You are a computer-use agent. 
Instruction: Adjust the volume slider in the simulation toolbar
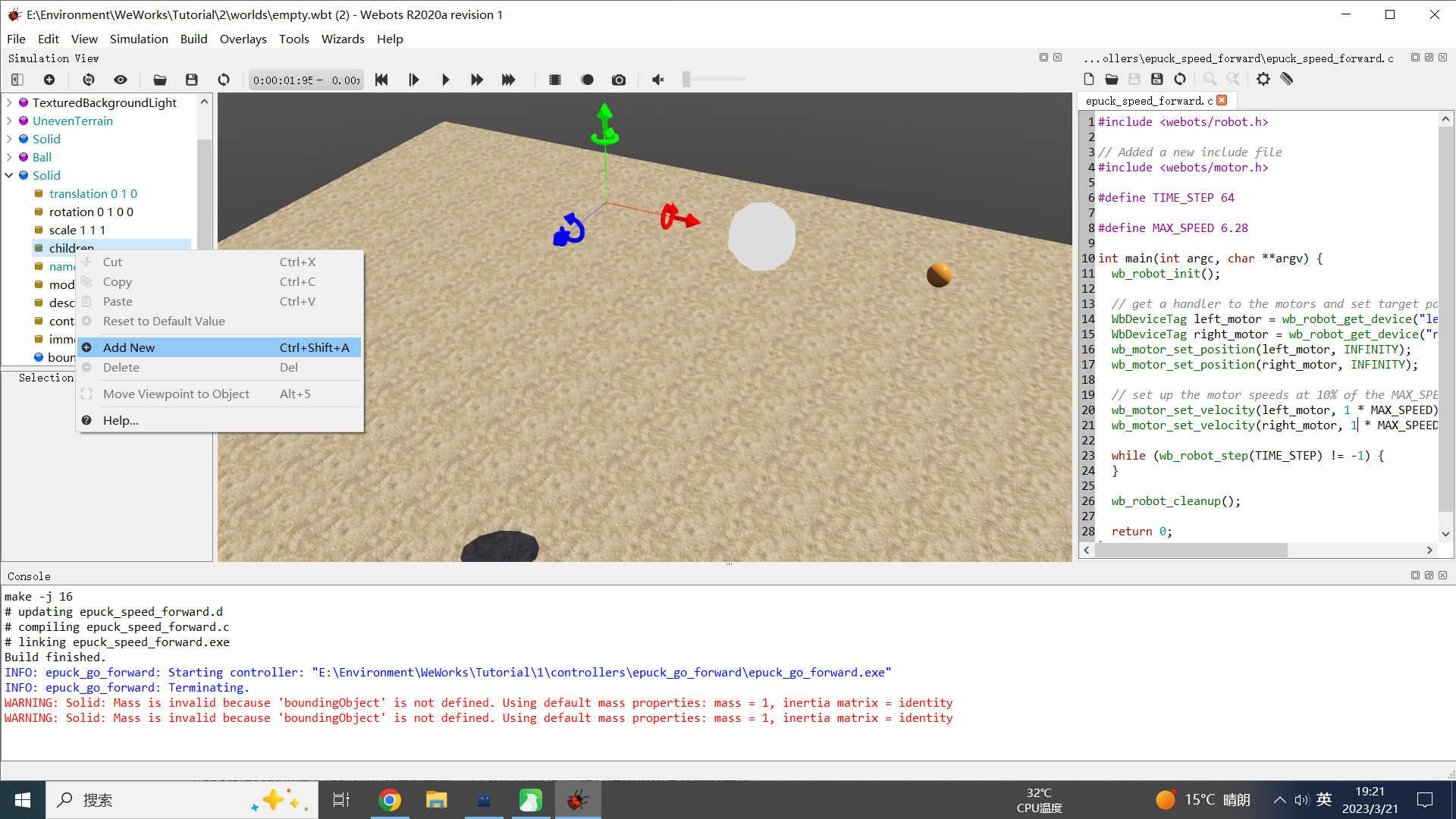coord(714,79)
